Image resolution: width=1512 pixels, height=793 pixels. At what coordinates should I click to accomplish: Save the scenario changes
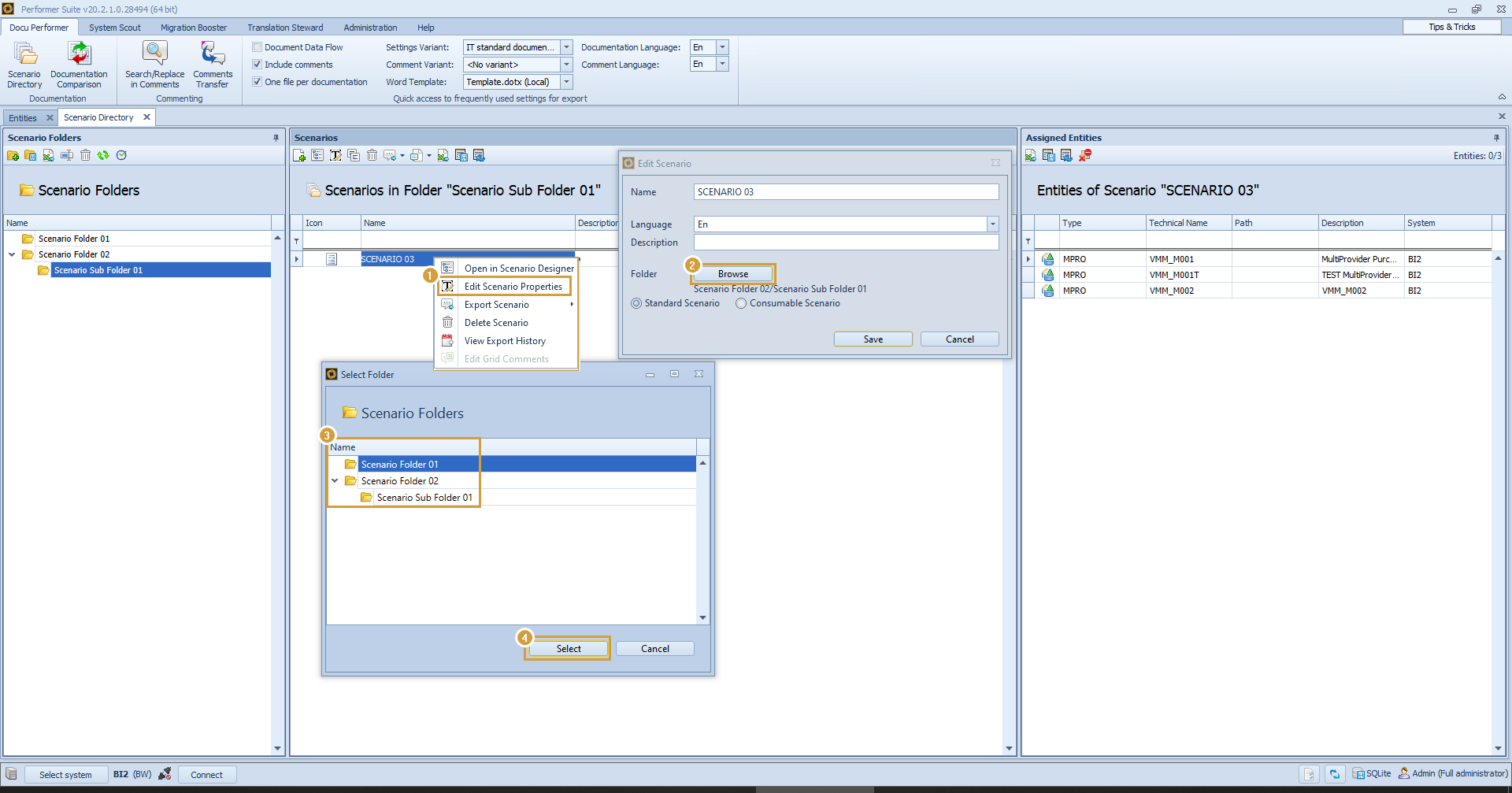coord(873,339)
